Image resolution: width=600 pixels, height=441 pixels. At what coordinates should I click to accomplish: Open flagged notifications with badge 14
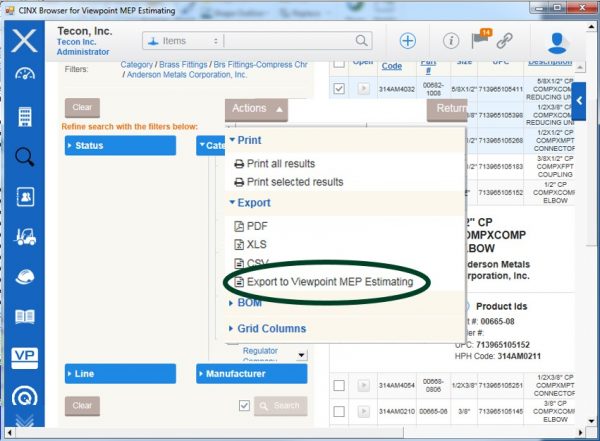(480, 38)
